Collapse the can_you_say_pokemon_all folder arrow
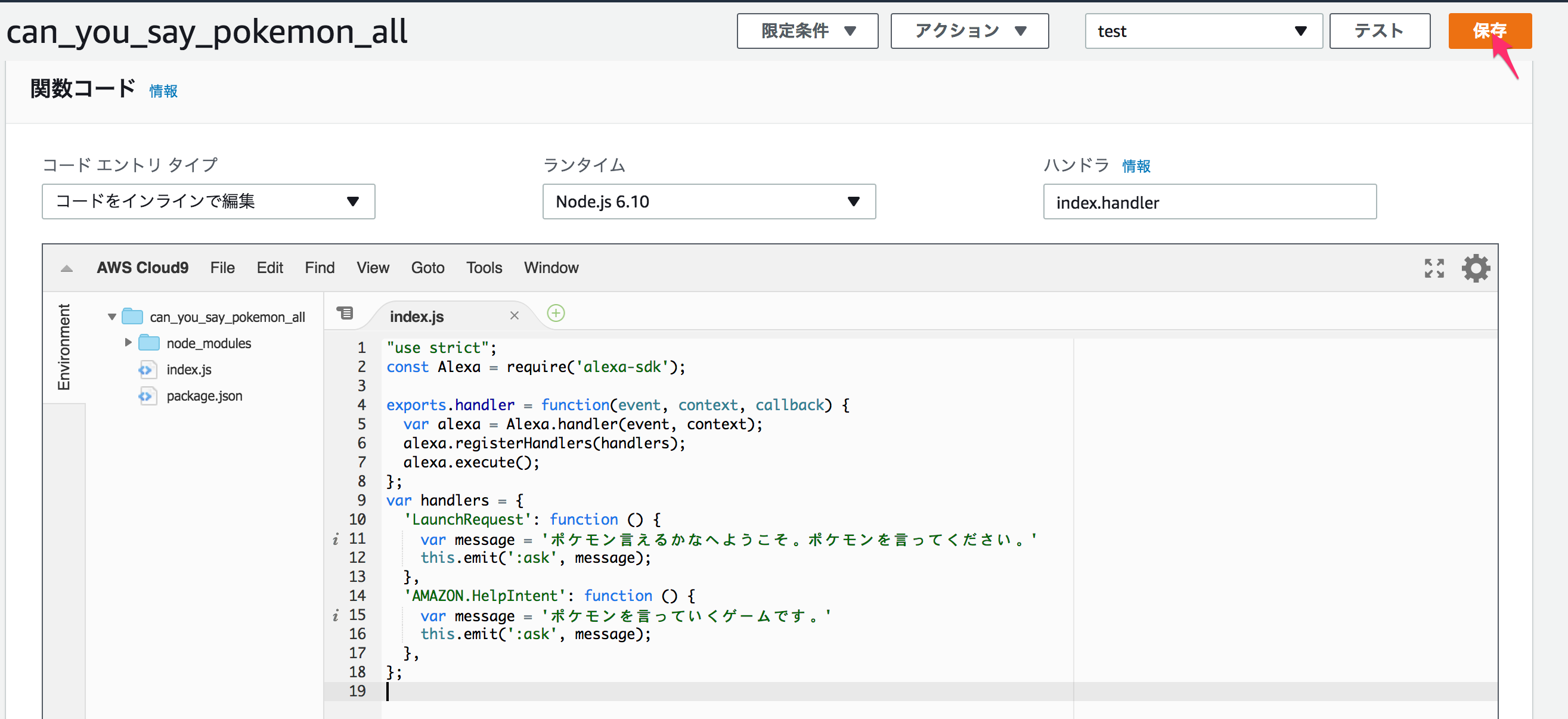Image resolution: width=1568 pixels, height=719 pixels. 112,317
